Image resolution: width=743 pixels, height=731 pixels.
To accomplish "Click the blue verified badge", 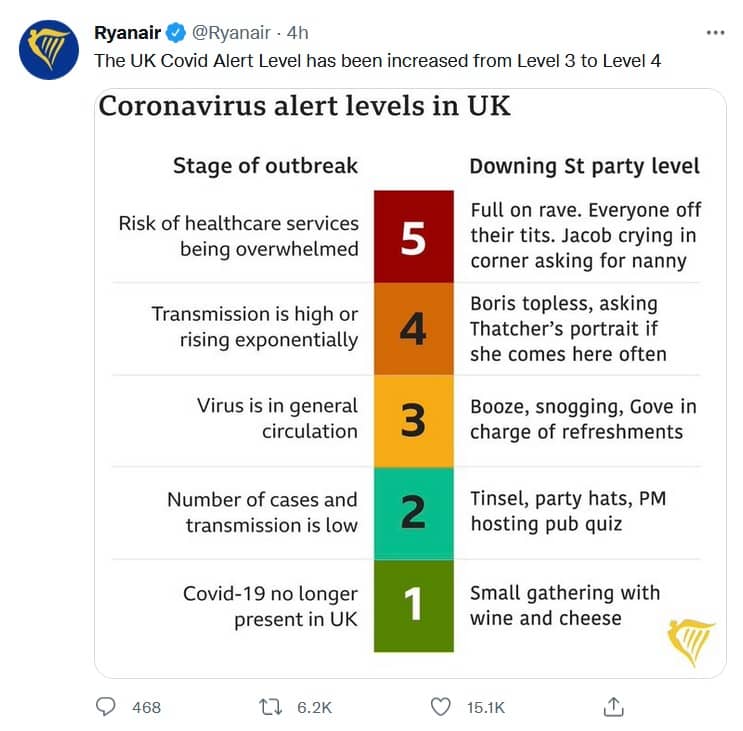I will click(176, 33).
